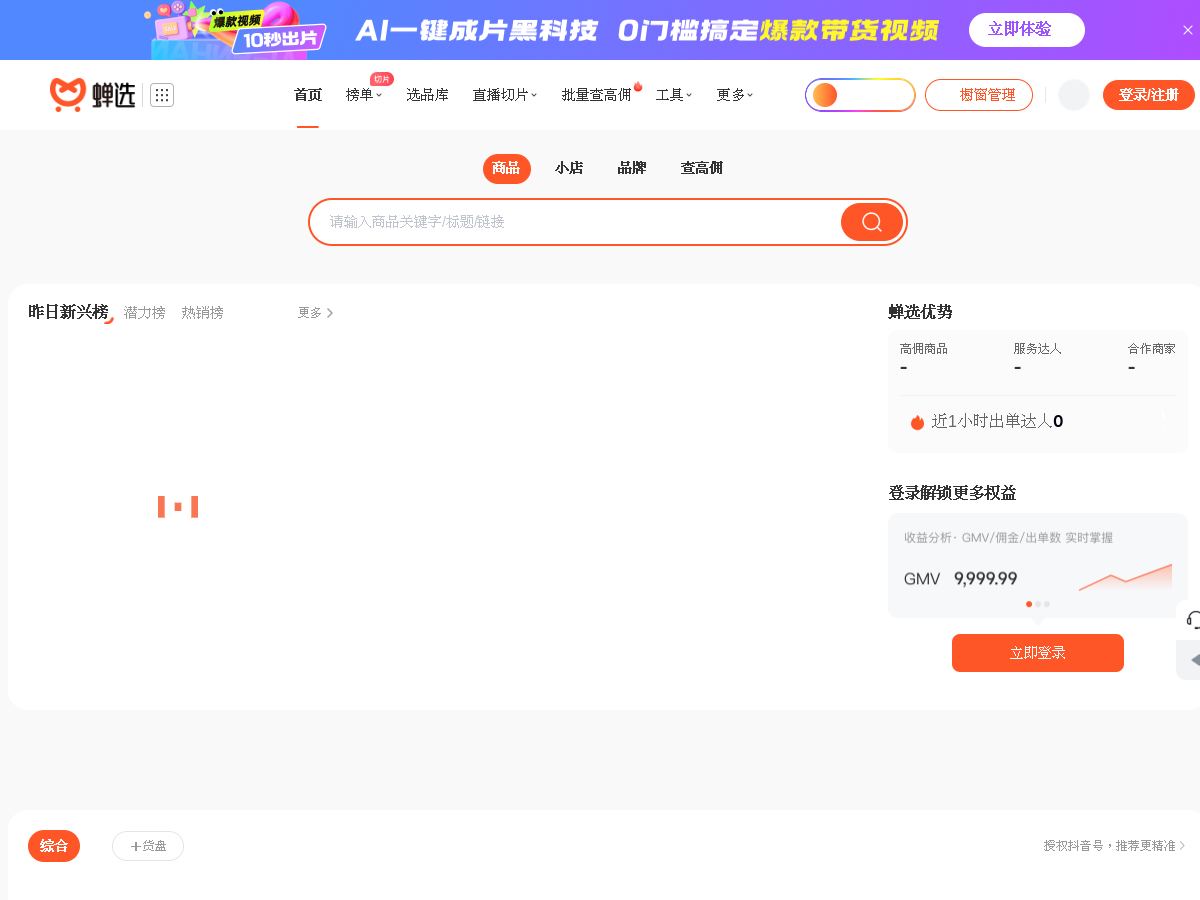Screen dimensions: 1200x900
Task: Expand the 榜单 dropdown menu
Action: pyautogui.click(x=364, y=95)
